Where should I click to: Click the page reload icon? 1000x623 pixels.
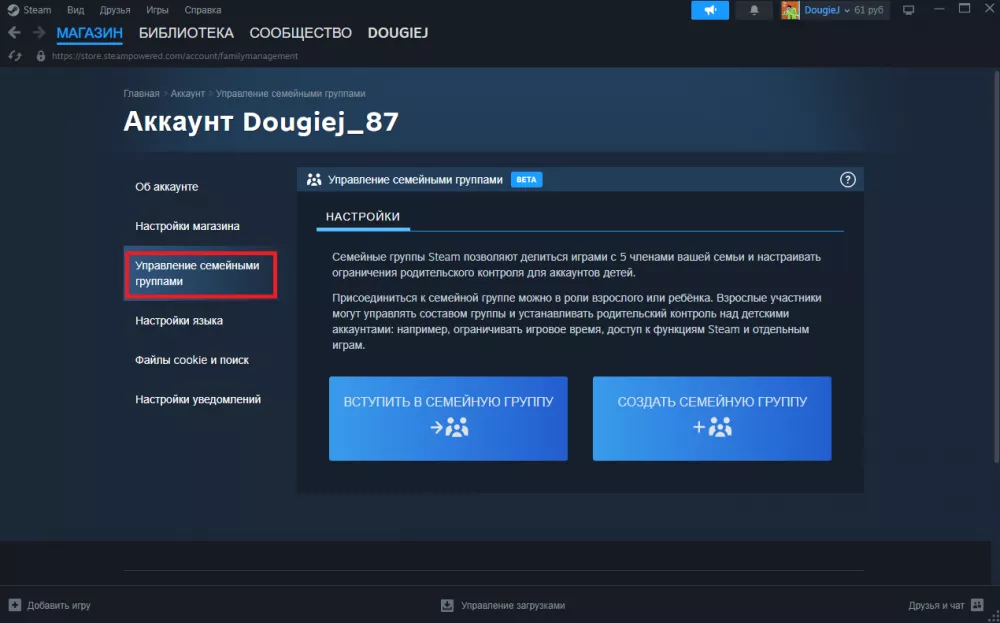14,56
